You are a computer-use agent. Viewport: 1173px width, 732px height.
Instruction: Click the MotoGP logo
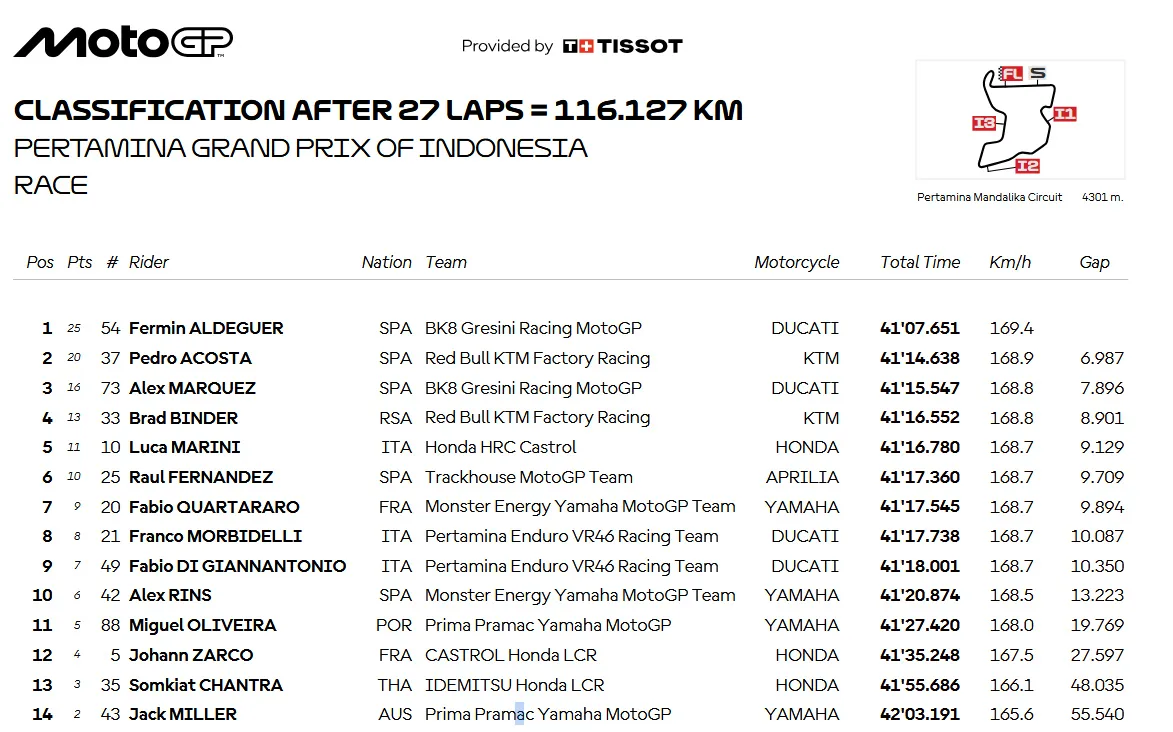coord(123,42)
